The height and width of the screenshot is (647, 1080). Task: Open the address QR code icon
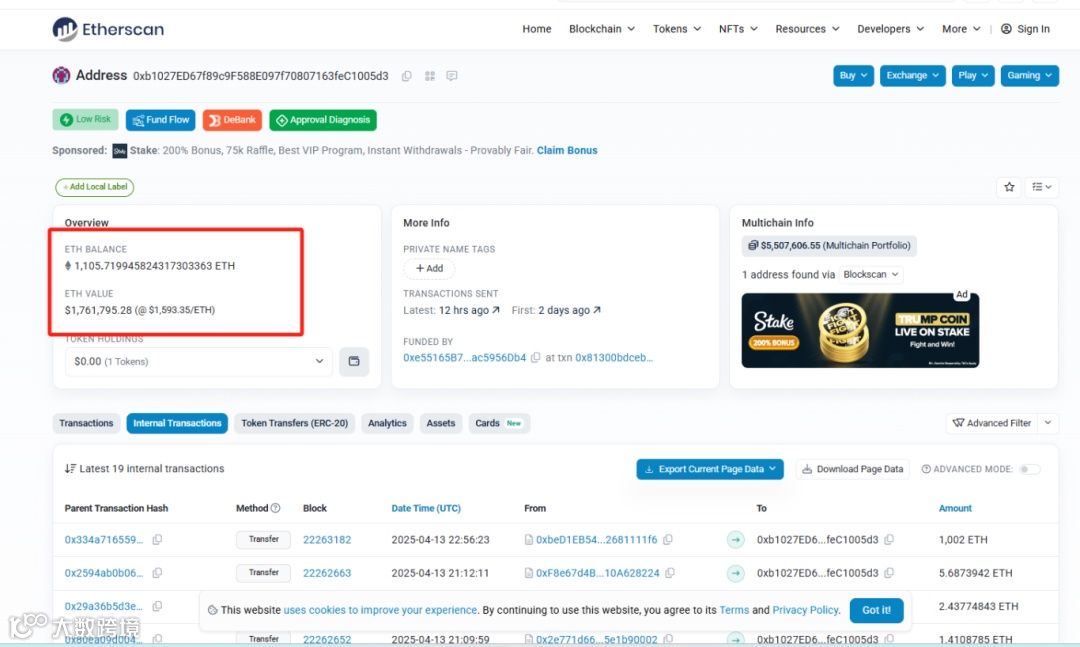[x=430, y=76]
